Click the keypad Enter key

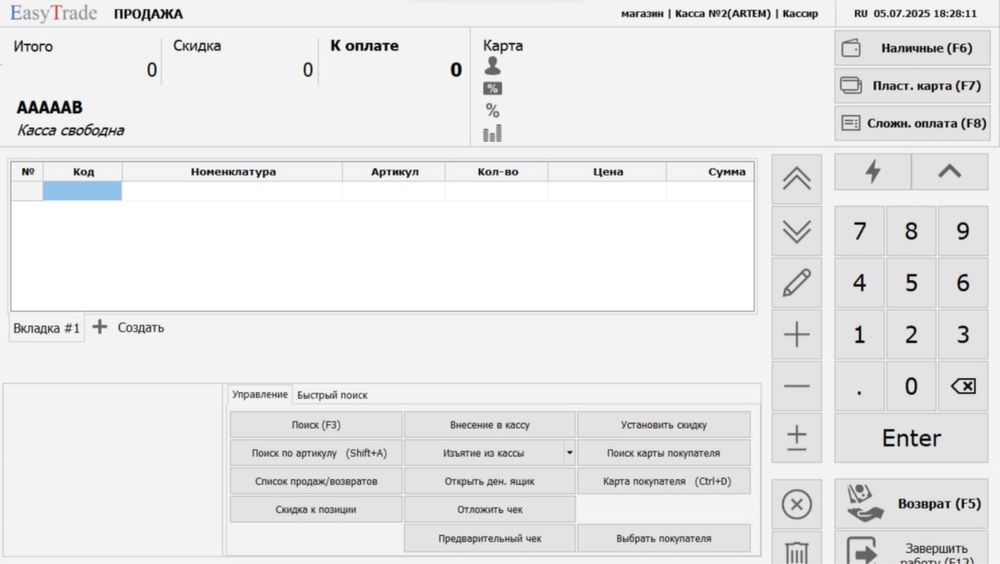pyautogui.click(x=911, y=438)
